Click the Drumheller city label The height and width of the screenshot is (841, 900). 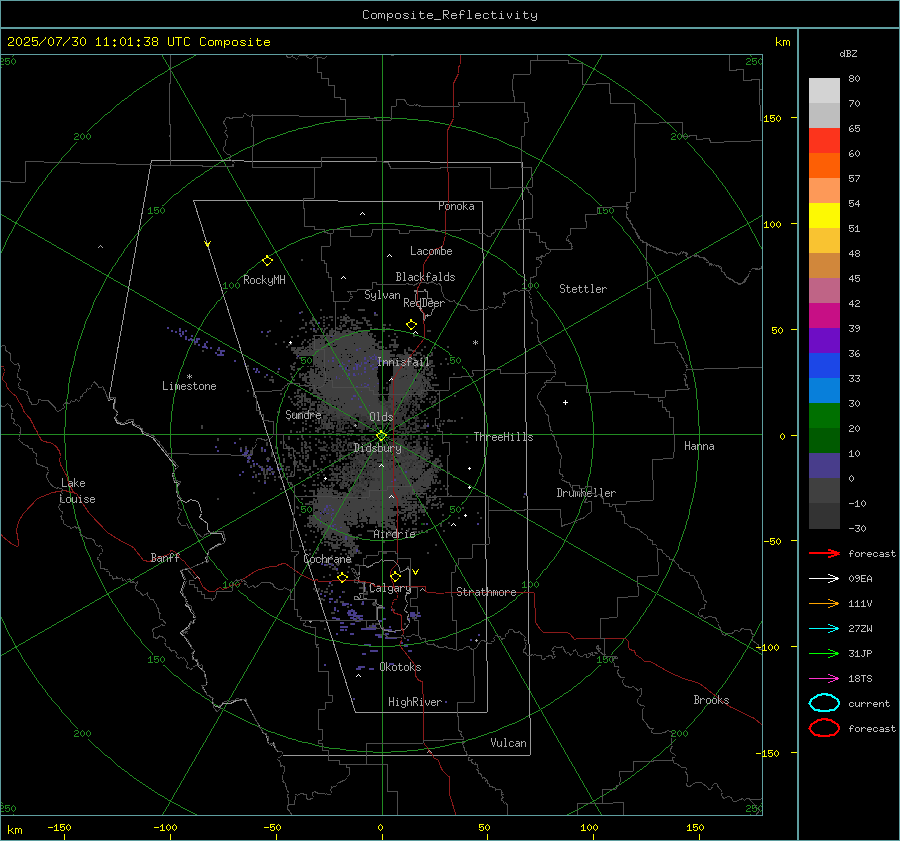tap(585, 493)
